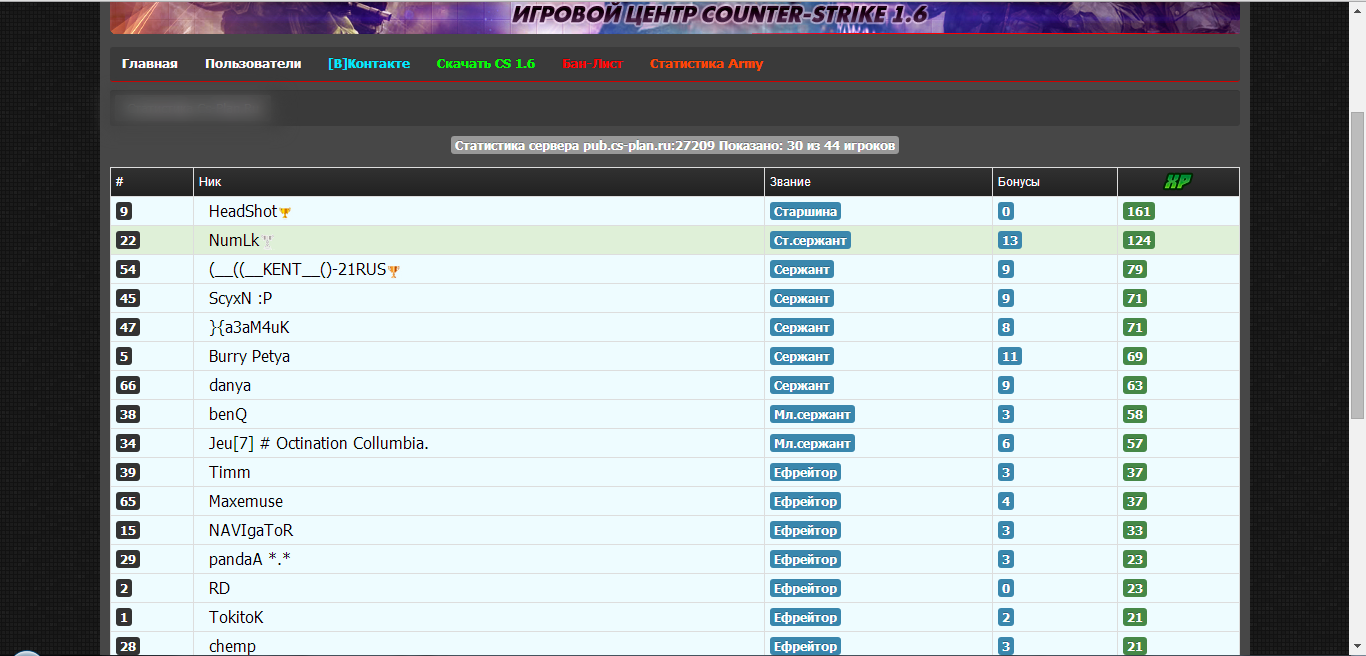Viewport: 1366px width, 656px height.
Task: Select player name pandaA *.*
Action: tap(250, 560)
